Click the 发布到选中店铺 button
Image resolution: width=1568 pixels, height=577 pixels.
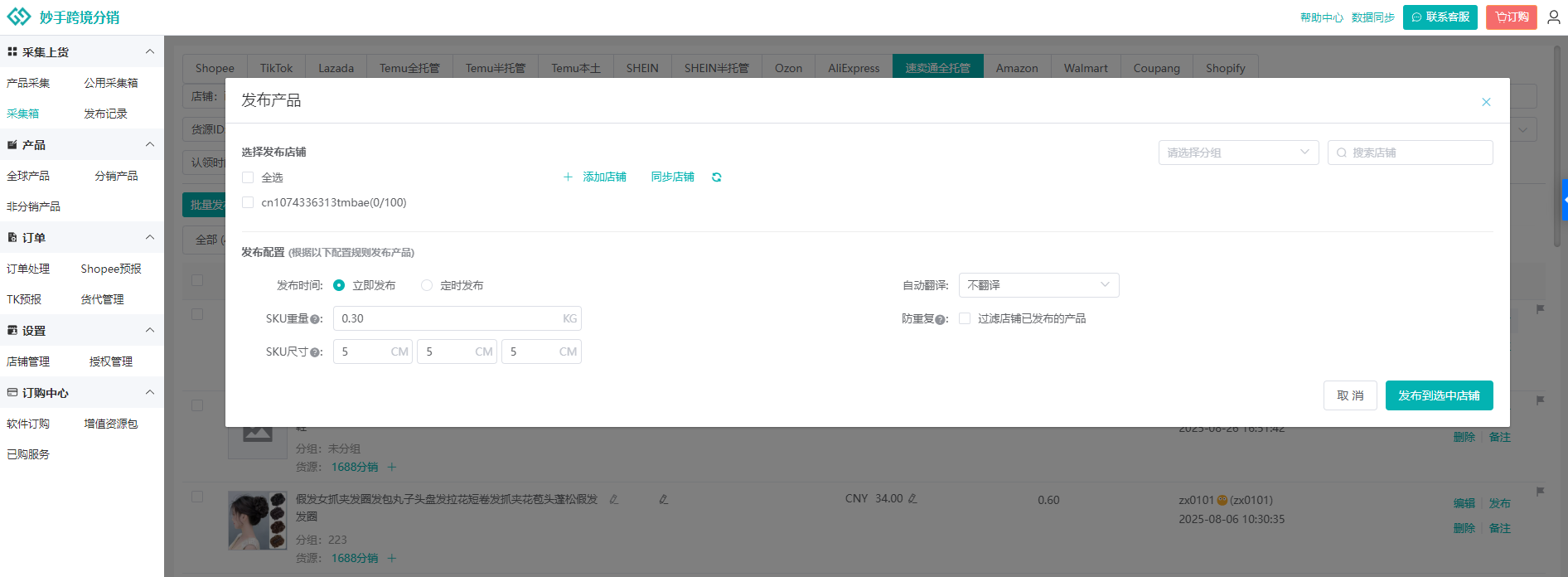click(x=1439, y=395)
